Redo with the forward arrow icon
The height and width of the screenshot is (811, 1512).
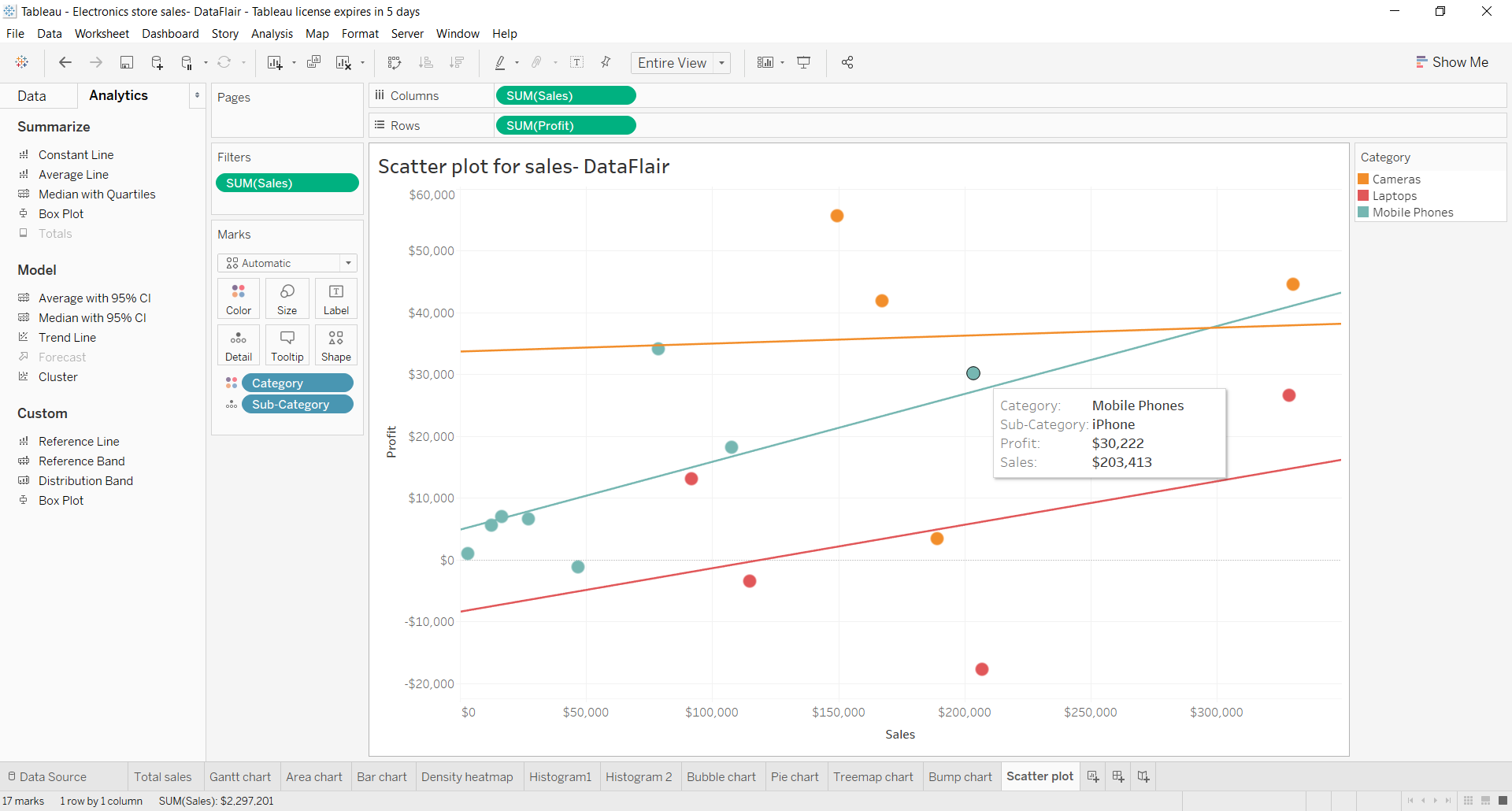pyautogui.click(x=96, y=62)
